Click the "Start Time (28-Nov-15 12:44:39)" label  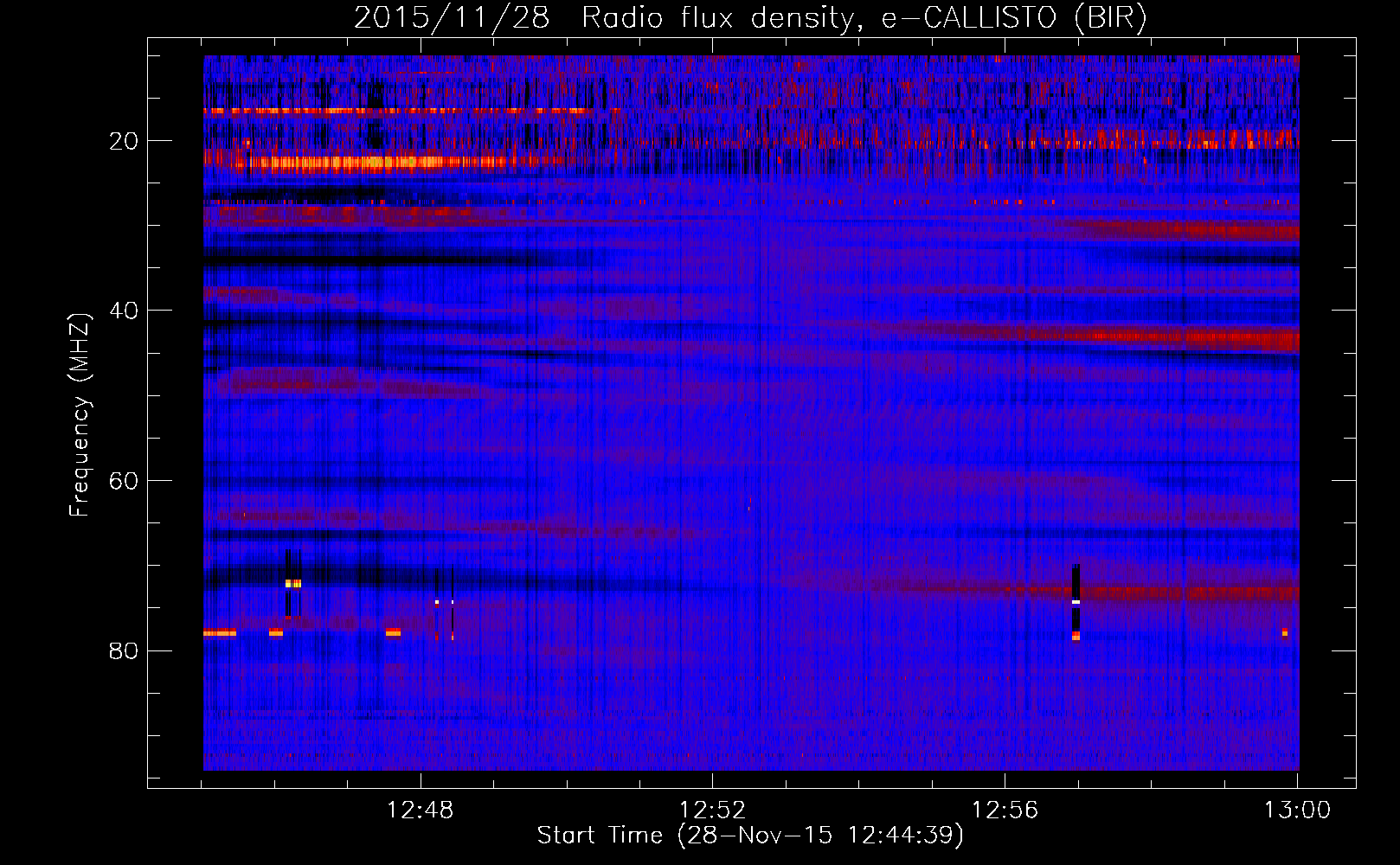point(750,836)
